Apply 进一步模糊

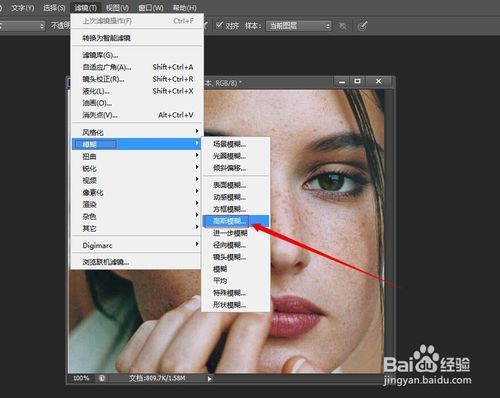click(236, 233)
